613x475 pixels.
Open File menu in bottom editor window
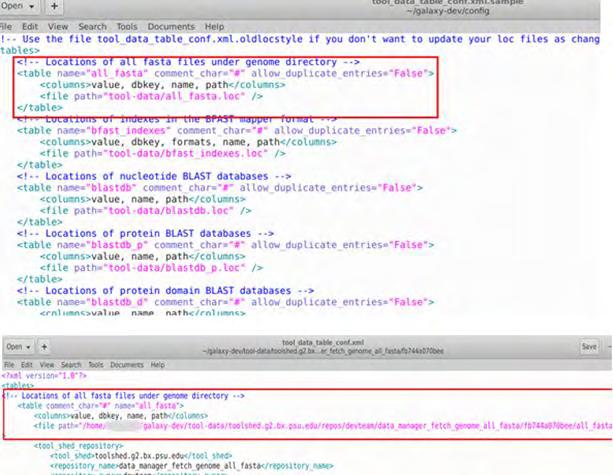click(9, 365)
